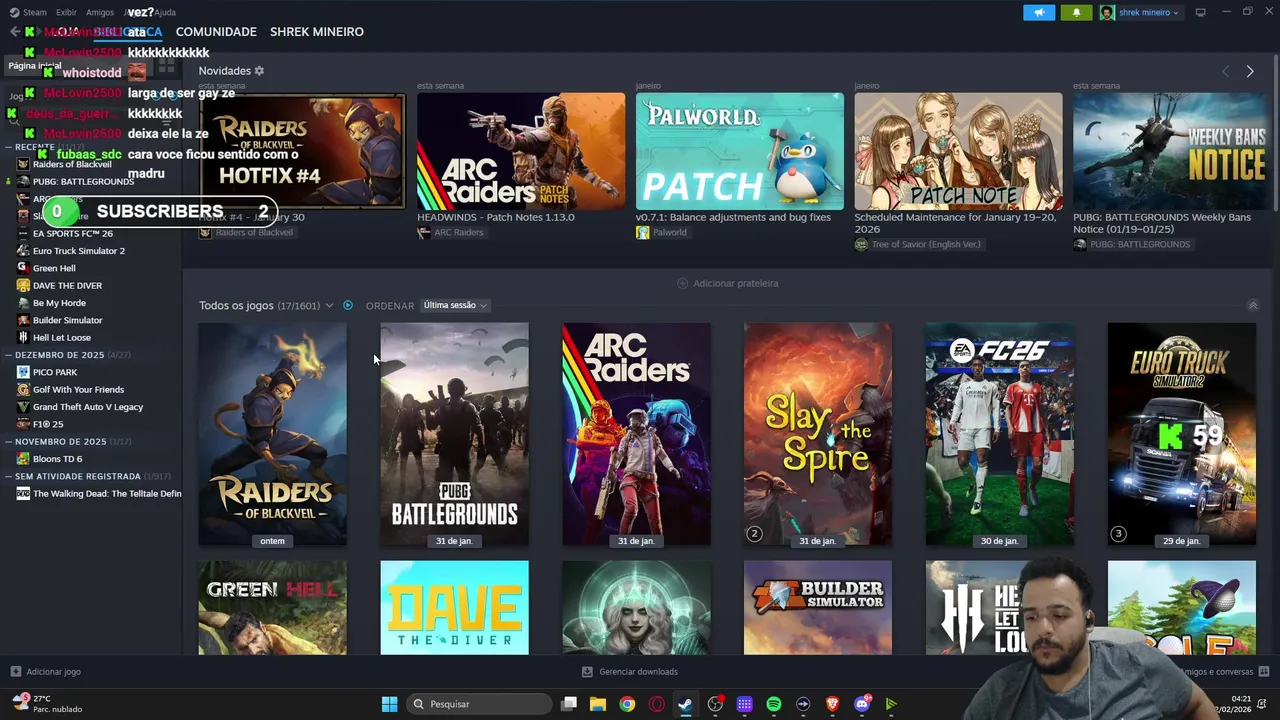1280x720 pixels.
Task: Select The Walking Dead Telltale entry
Action: point(99,494)
